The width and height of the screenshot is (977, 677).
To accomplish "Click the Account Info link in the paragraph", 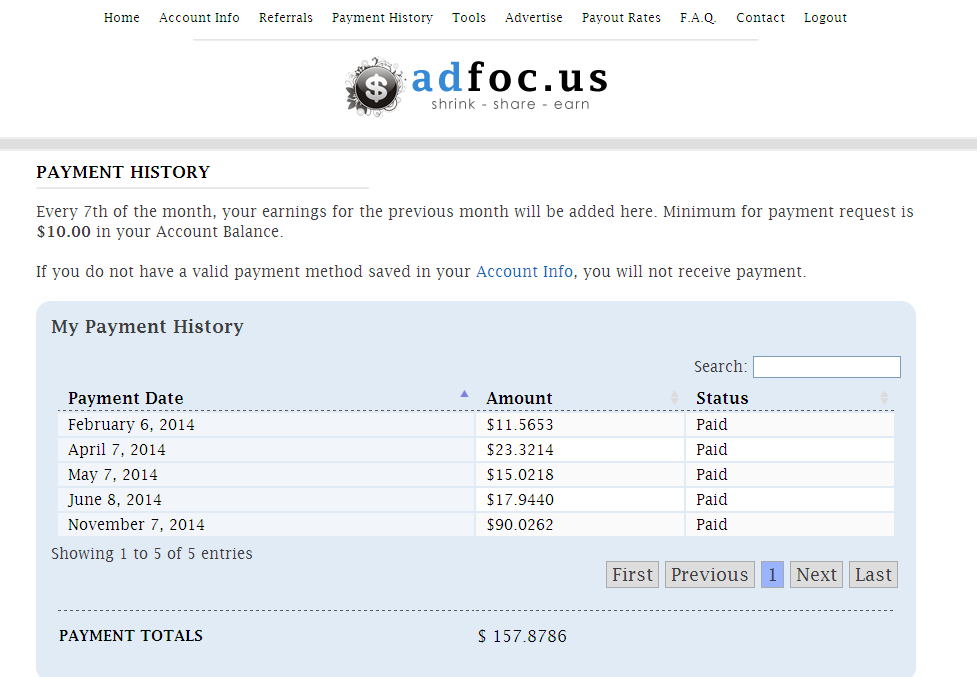I will pos(524,272).
